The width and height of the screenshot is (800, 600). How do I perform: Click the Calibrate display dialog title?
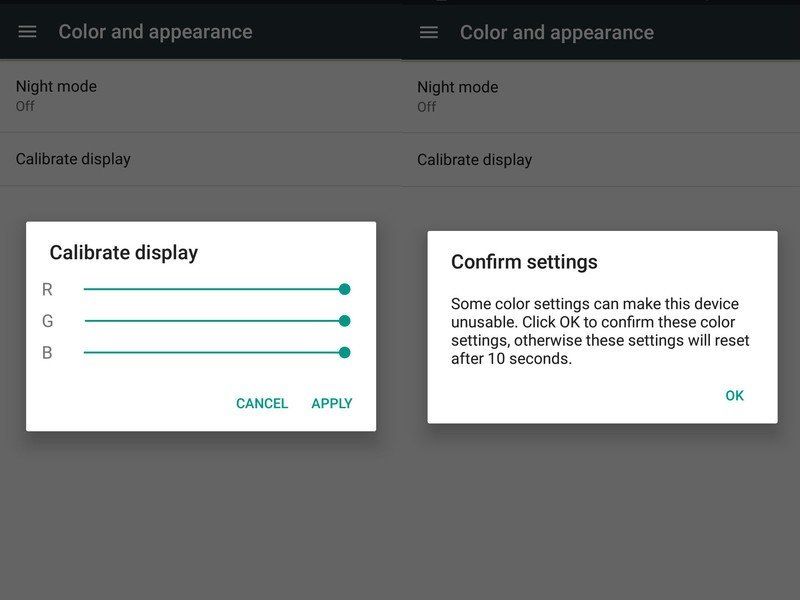point(125,252)
